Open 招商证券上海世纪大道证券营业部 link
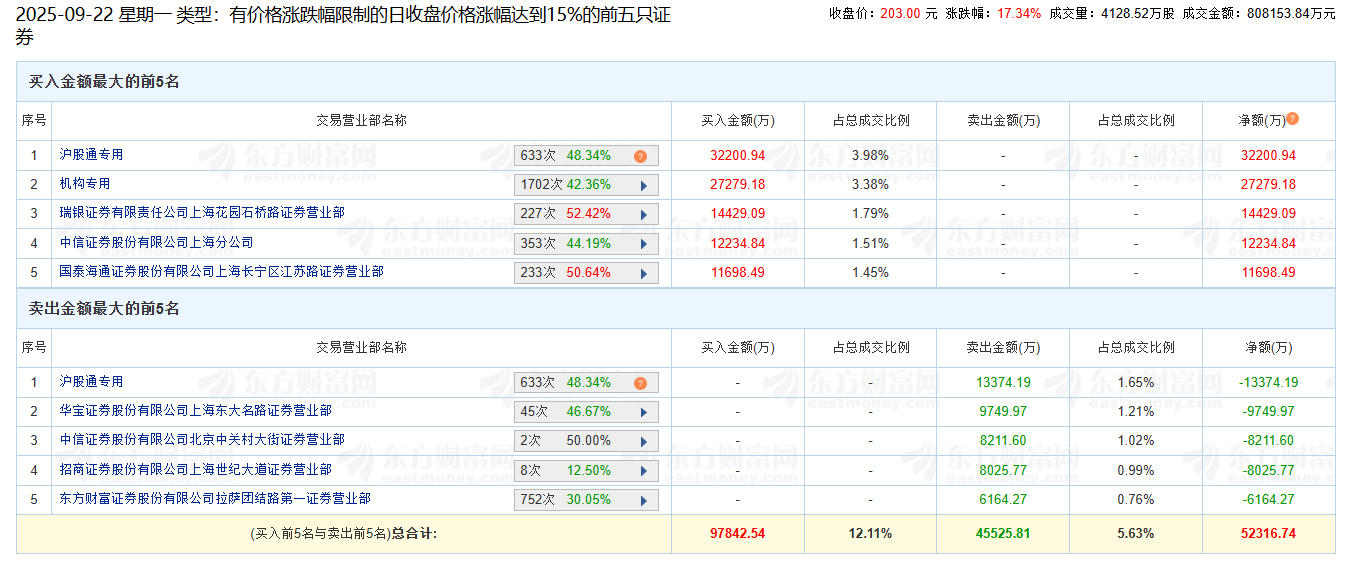 (x=195, y=469)
